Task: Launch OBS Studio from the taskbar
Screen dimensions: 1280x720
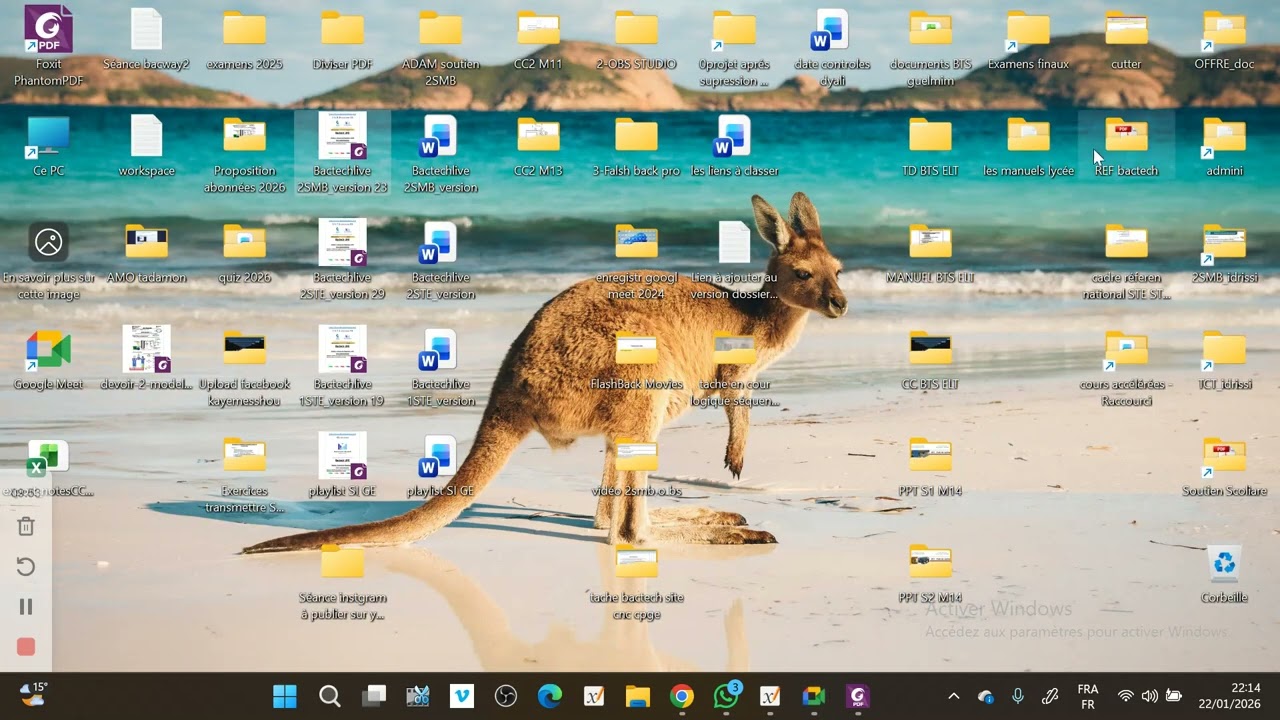Action: point(505,696)
